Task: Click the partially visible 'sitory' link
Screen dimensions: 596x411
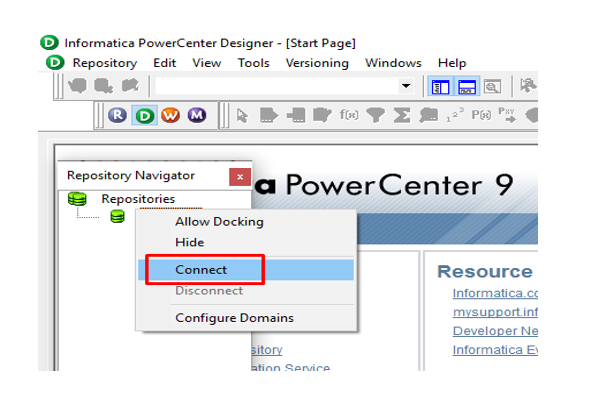Action: [x=267, y=349]
